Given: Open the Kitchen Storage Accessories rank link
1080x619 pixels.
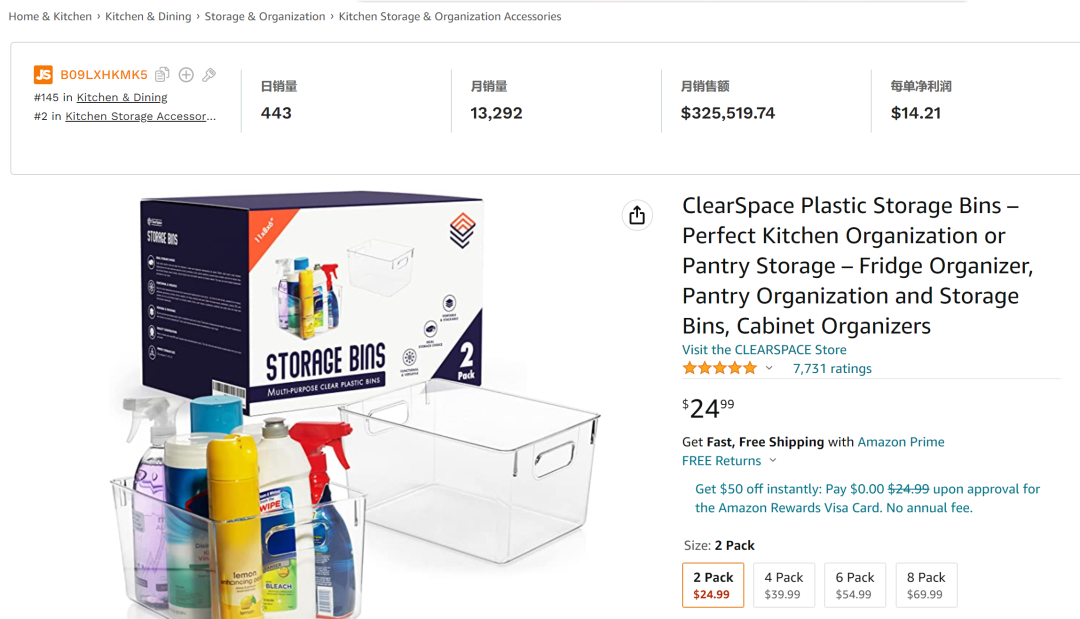Looking at the screenshot, I should point(140,116).
